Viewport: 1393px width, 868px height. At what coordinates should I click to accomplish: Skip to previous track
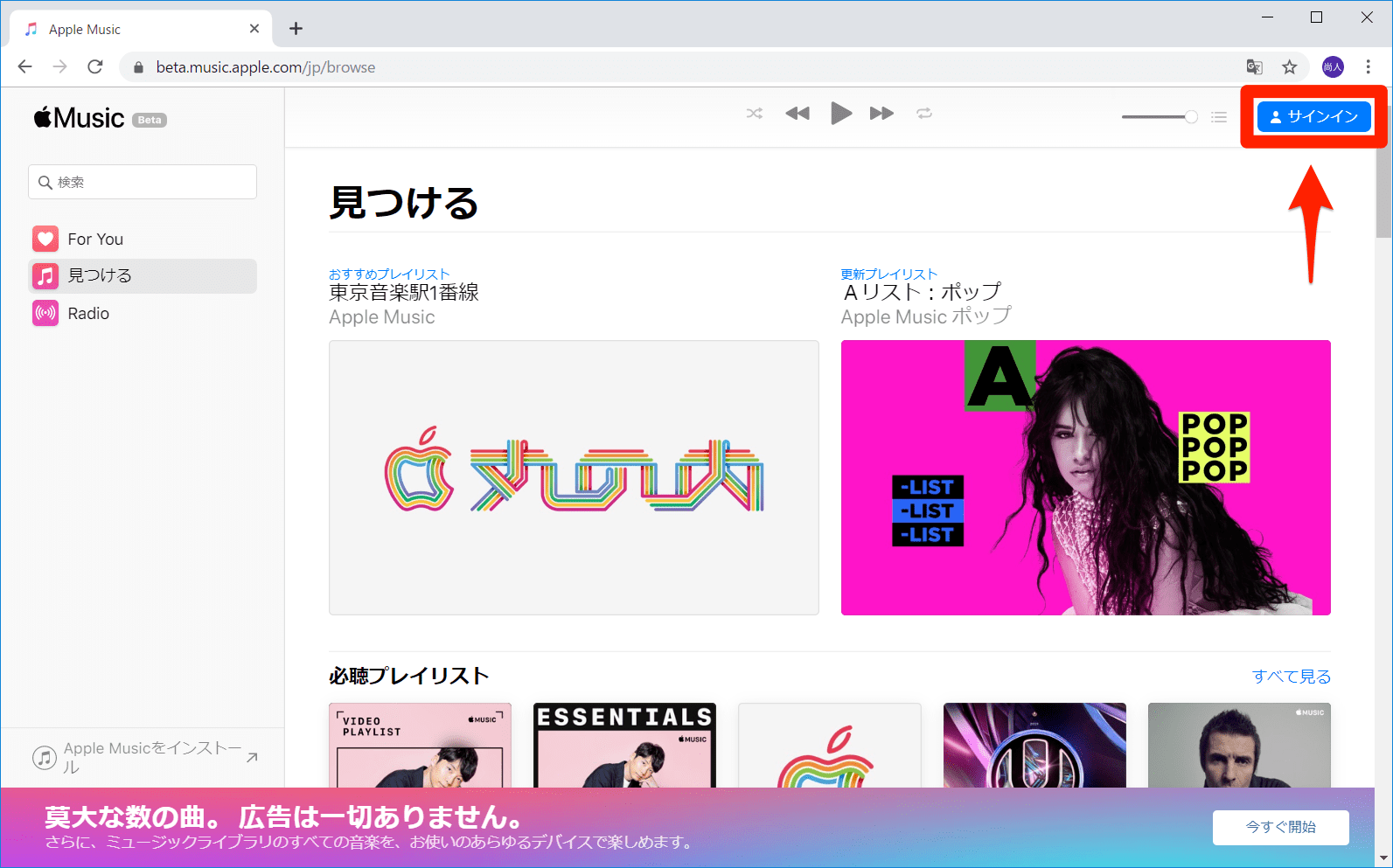[x=797, y=114]
